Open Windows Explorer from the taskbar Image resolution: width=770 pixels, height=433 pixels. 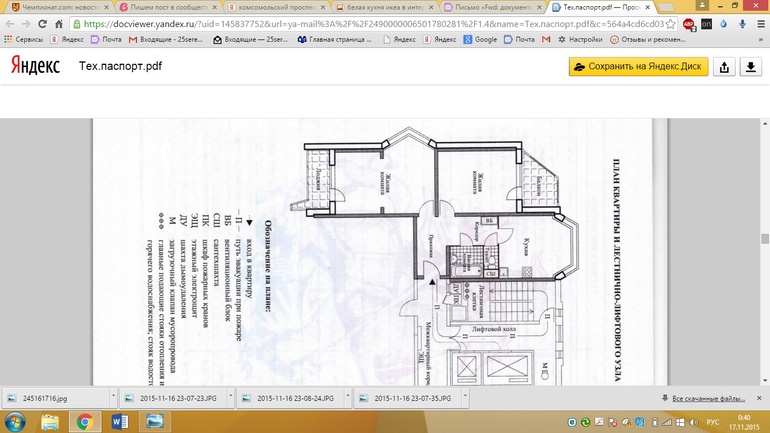coord(51,422)
